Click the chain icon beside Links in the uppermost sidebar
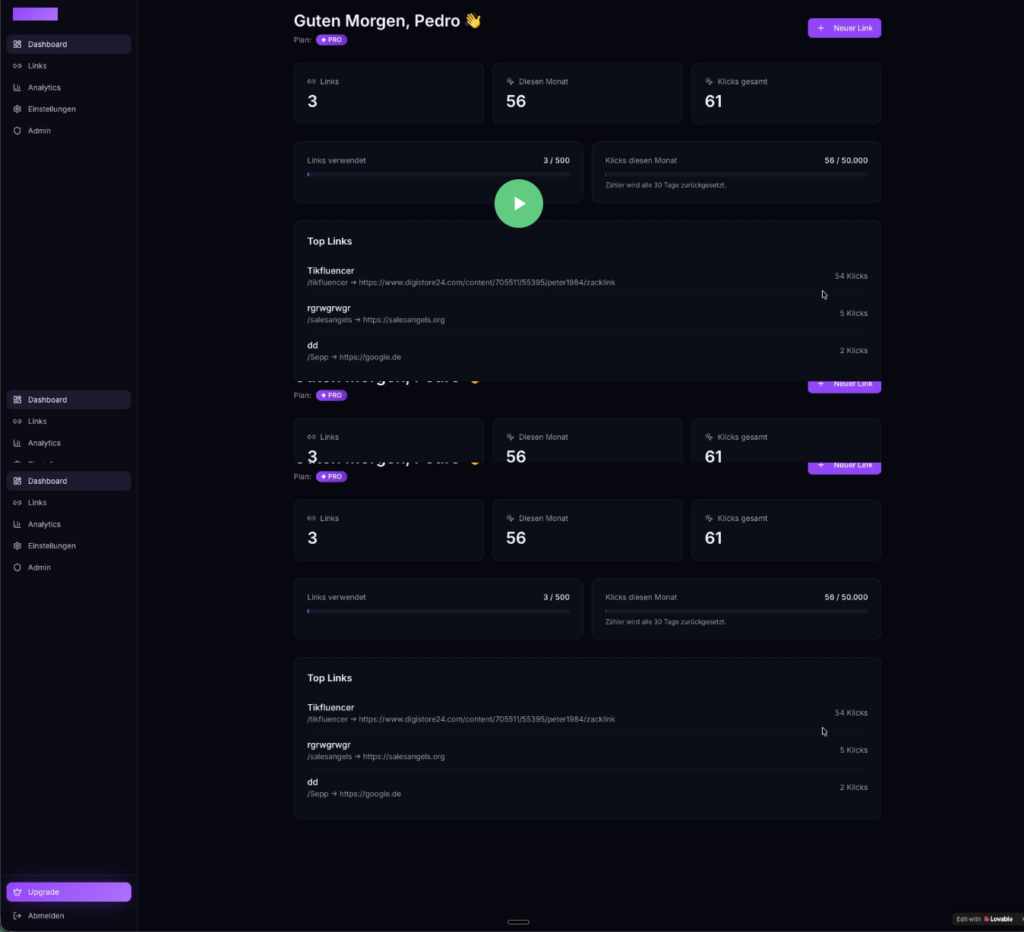1024x932 pixels. point(18,66)
